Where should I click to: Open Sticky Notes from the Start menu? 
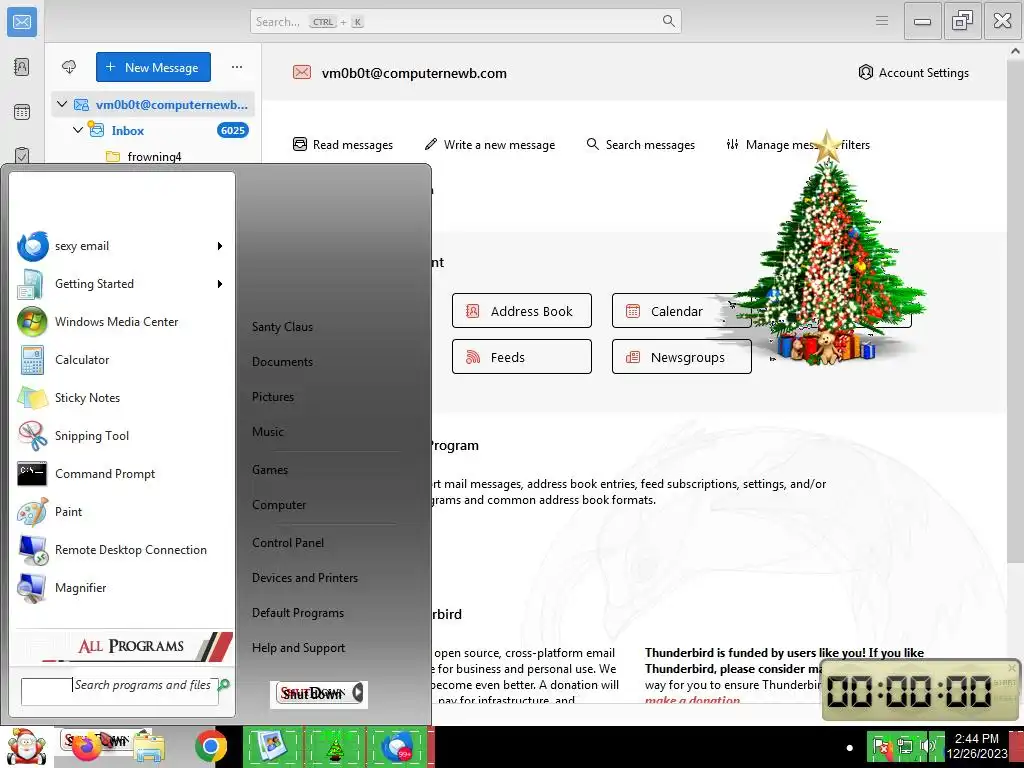click(122, 398)
